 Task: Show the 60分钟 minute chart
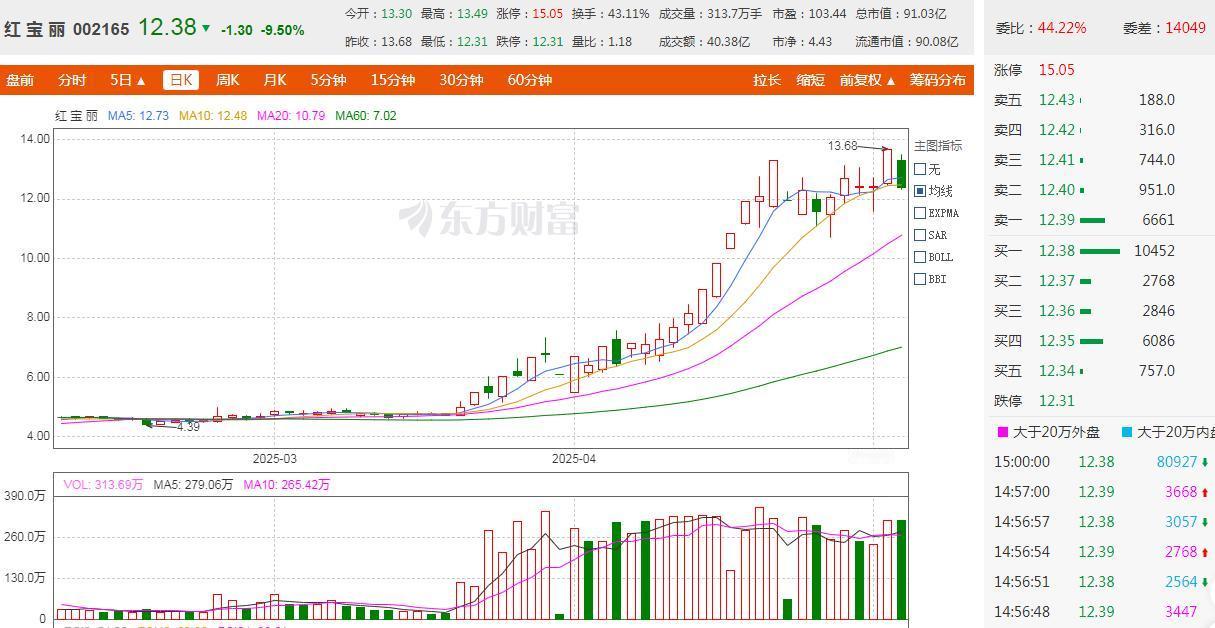(x=529, y=80)
